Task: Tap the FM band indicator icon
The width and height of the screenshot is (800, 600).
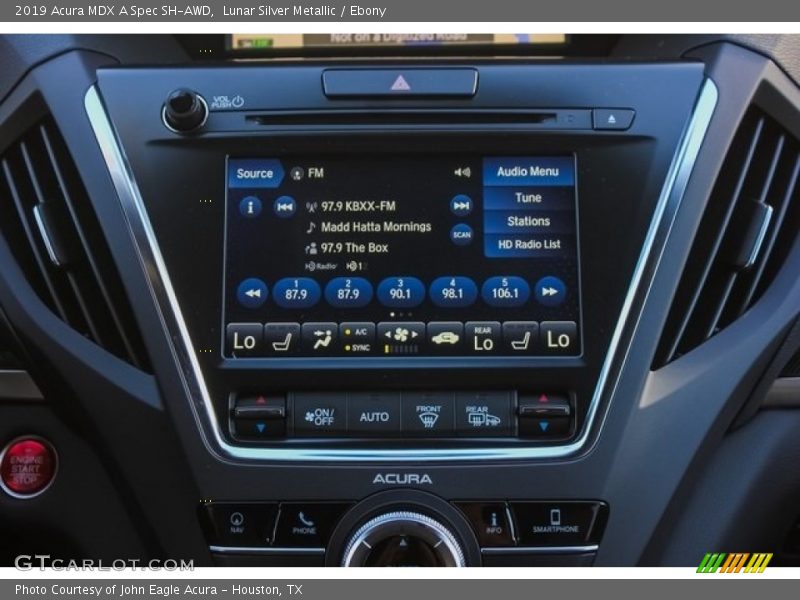Action: click(297, 173)
